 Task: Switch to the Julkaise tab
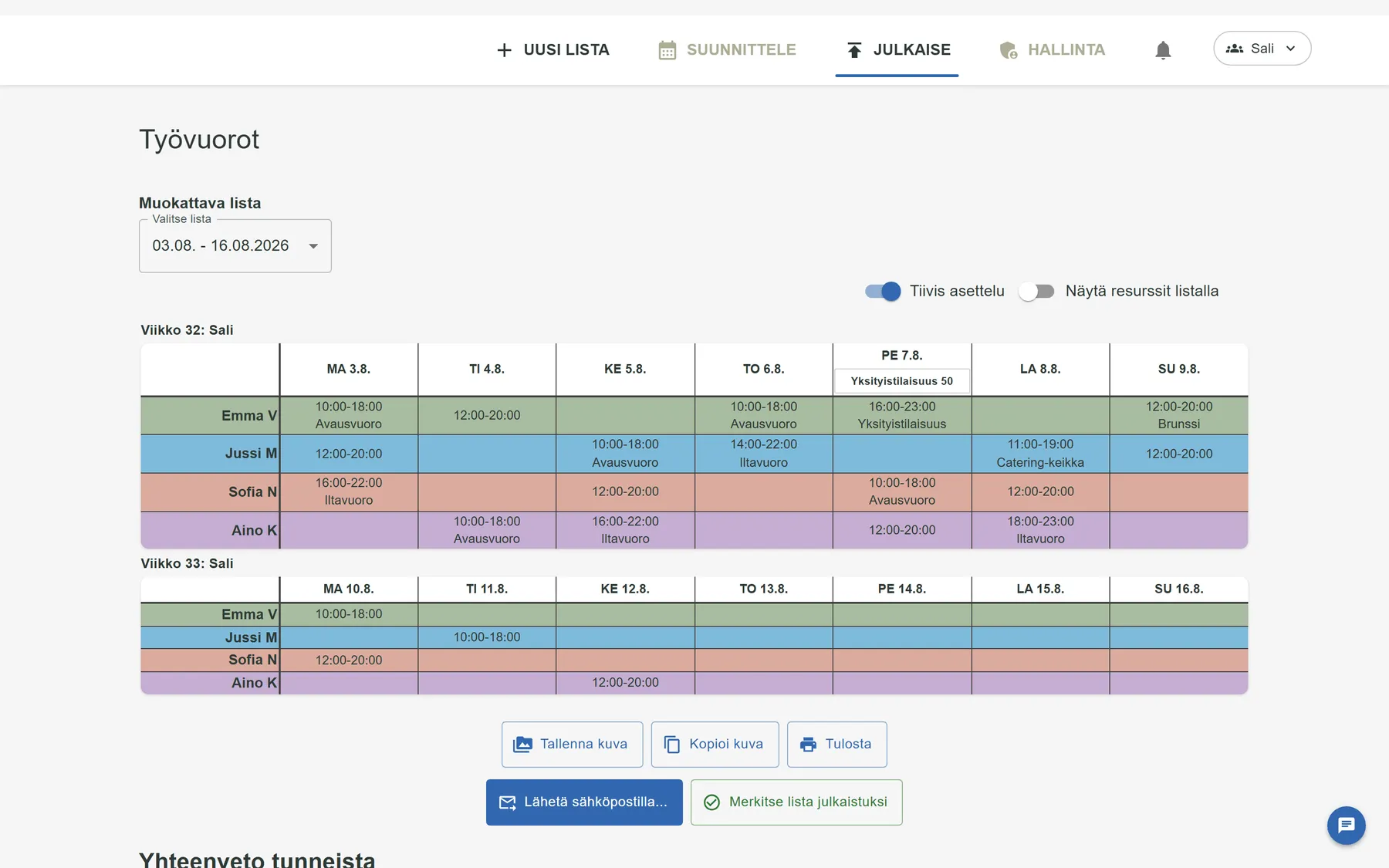click(x=897, y=50)
